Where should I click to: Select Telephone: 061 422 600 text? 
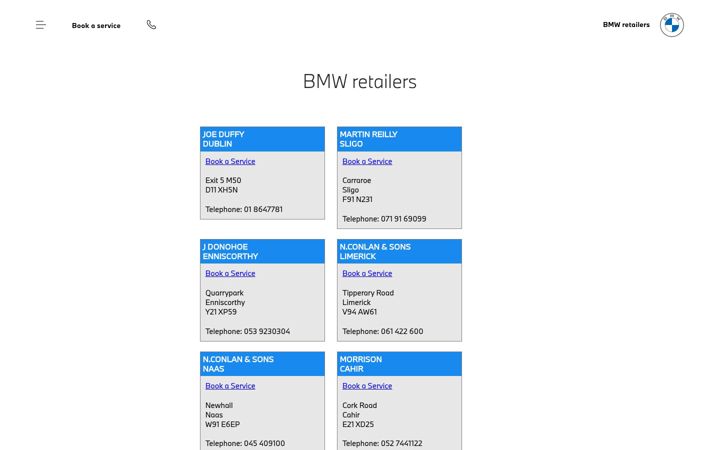(382, 331)
